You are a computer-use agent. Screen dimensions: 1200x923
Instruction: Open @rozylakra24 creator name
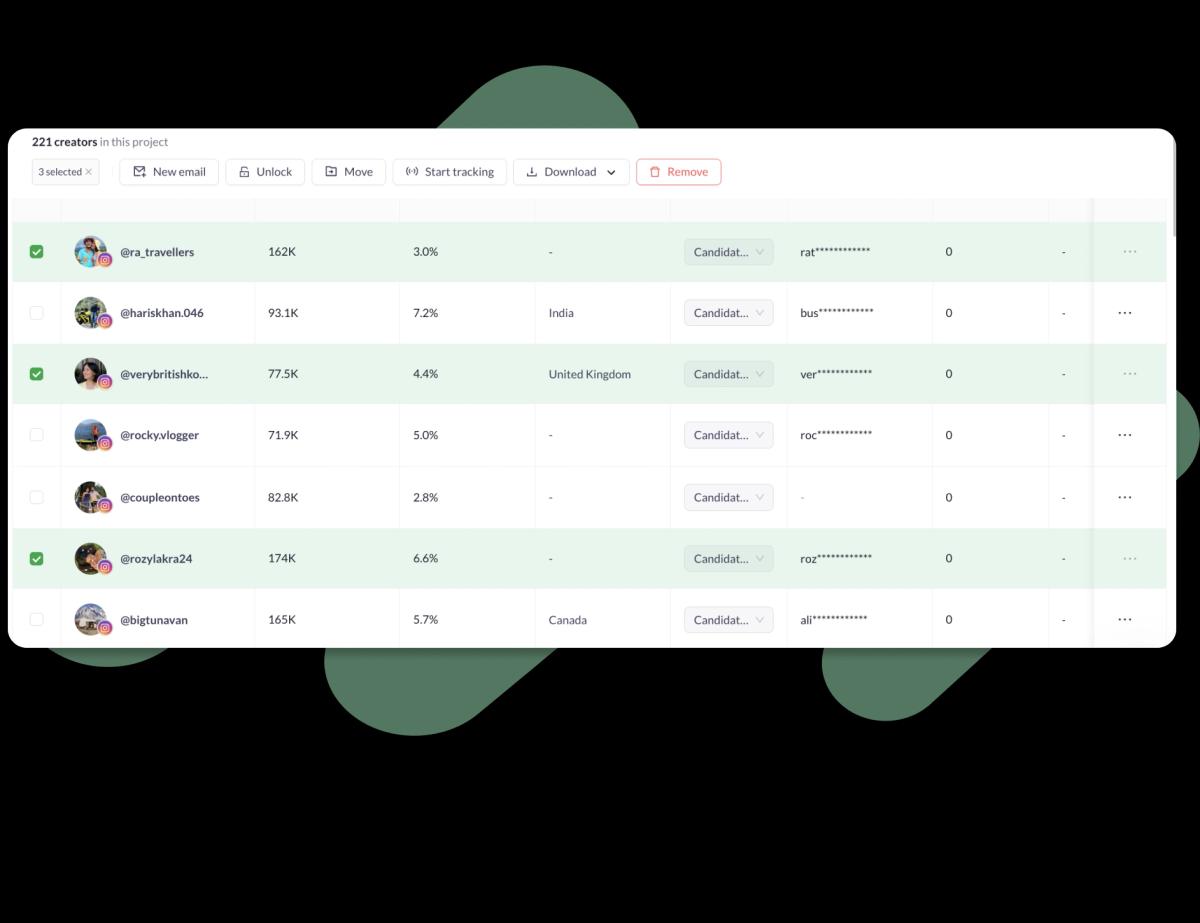(156, 558)
